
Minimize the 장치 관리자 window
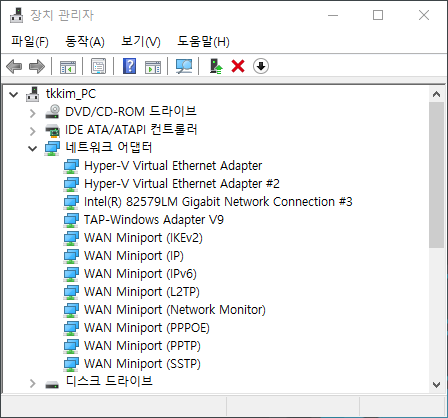point(333,15)
